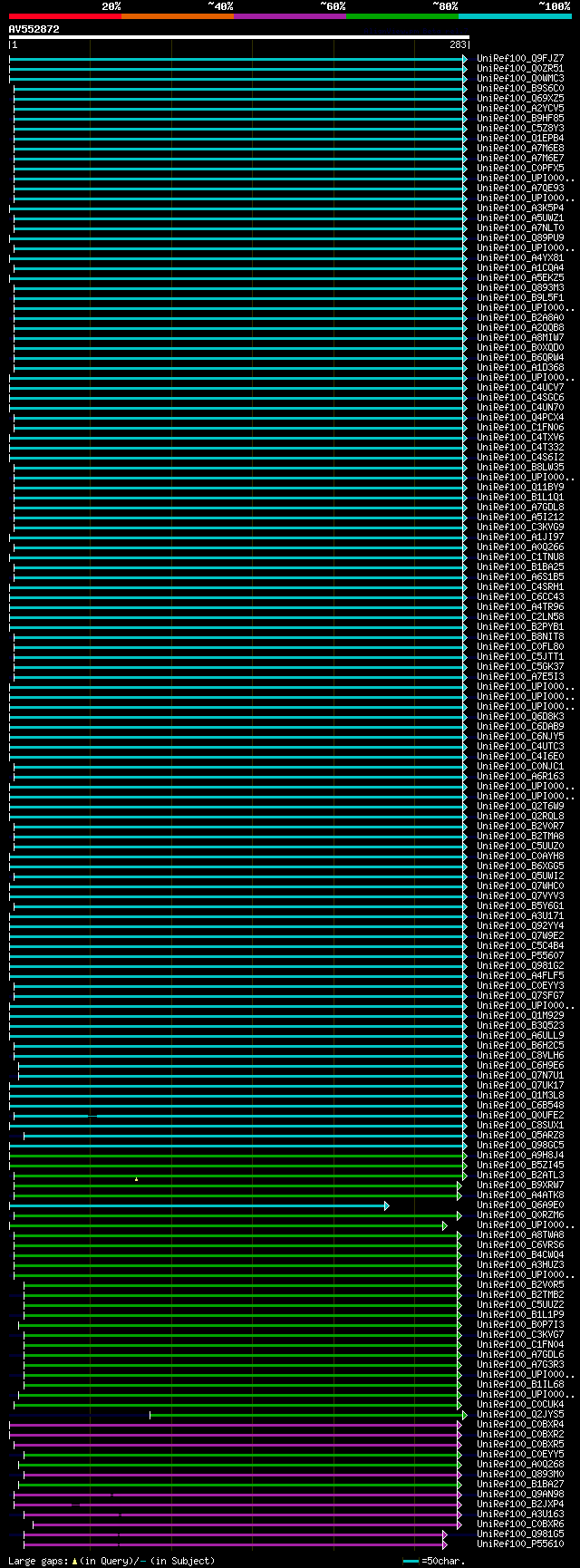
Task: Select the label UniRef100_A8TWA8
Action: [520, 1234]
